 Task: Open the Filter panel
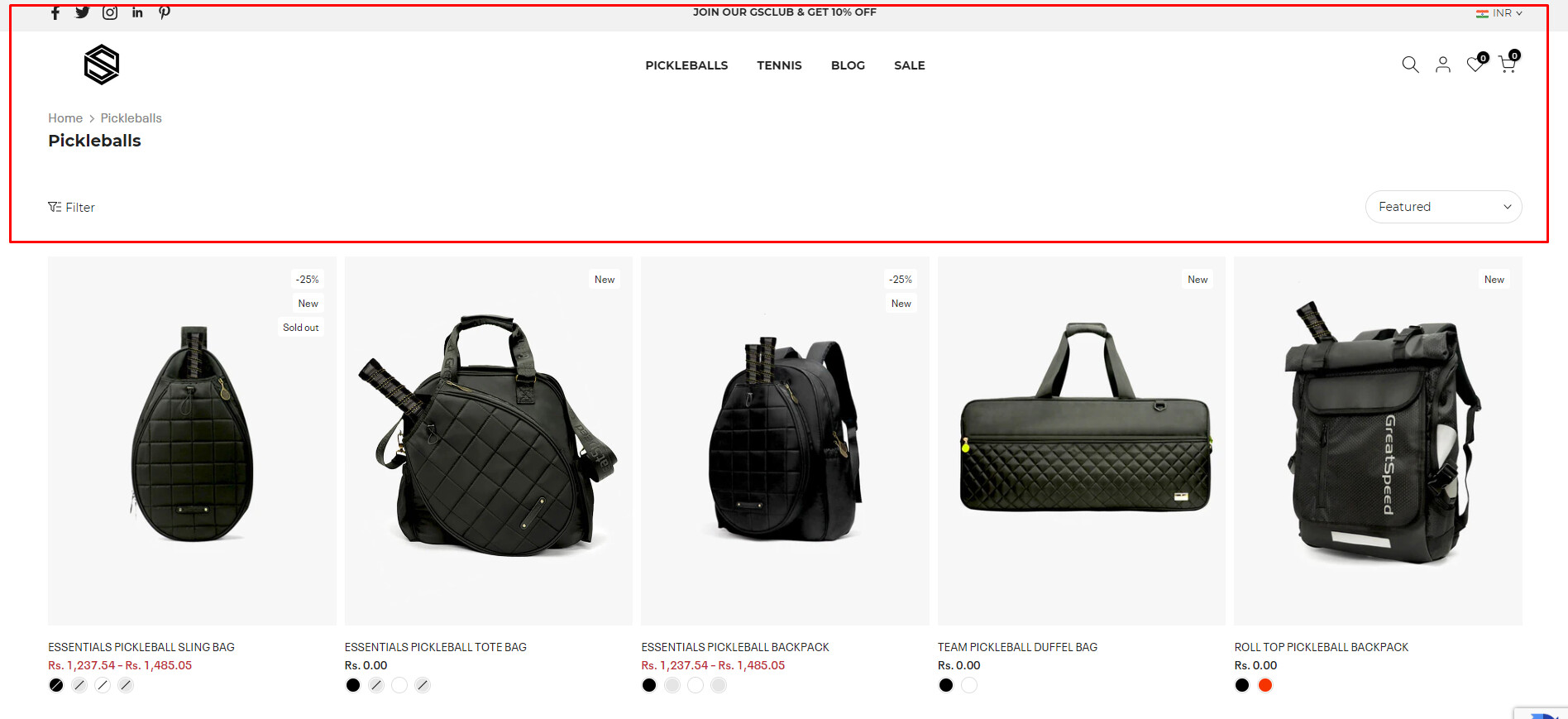[x=71, y=207]
